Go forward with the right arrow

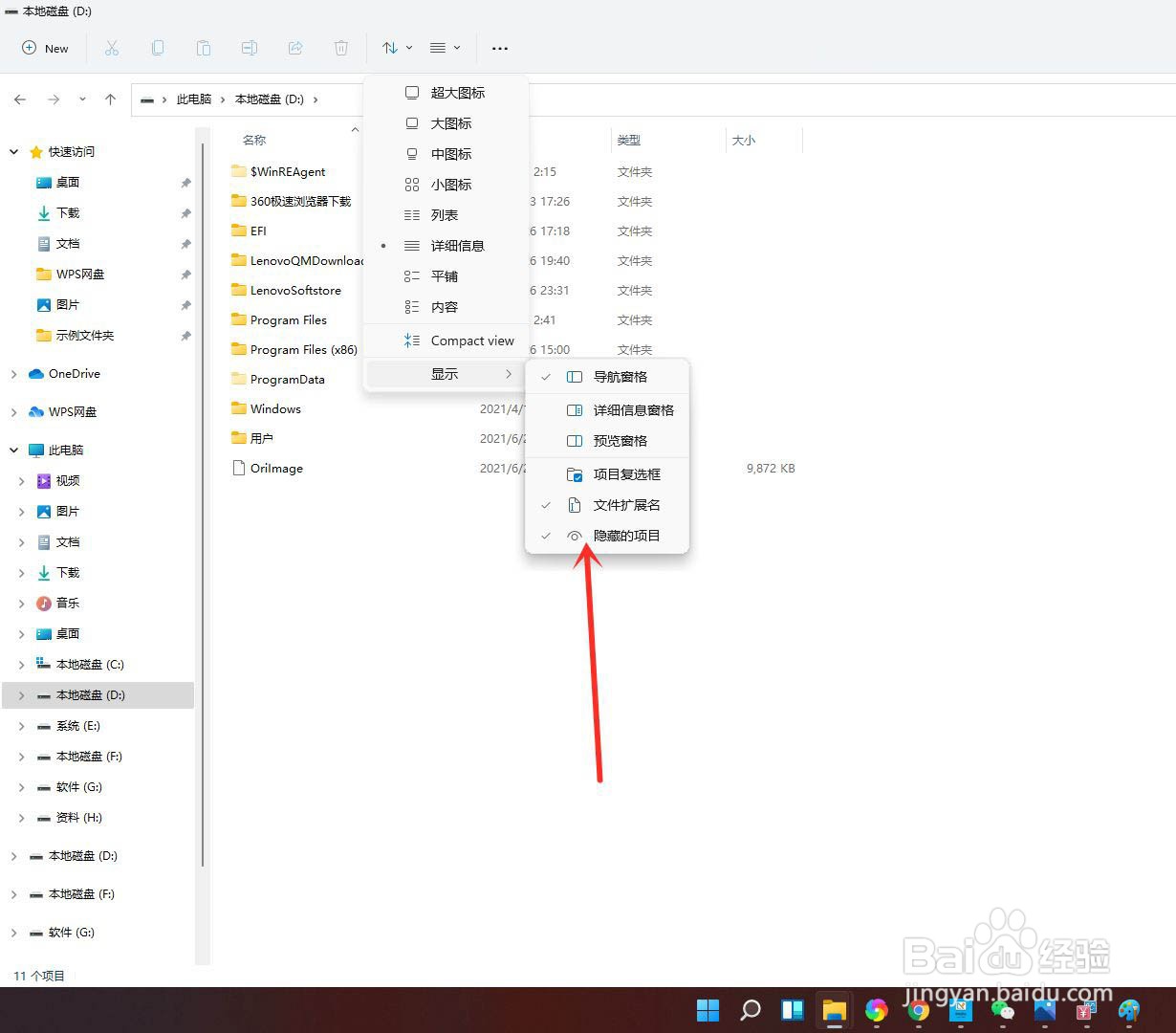[x=54, y=99]
